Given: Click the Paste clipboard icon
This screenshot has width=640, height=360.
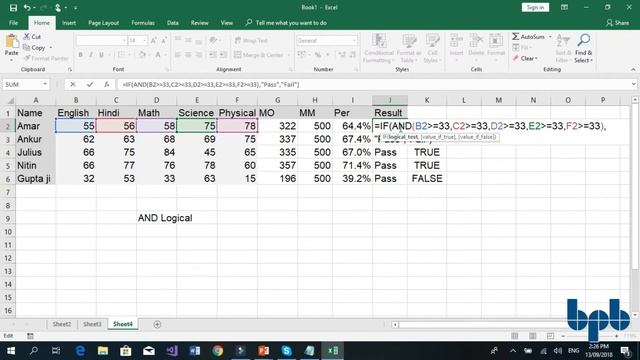Looking at the screenshot, I should 11,41.
